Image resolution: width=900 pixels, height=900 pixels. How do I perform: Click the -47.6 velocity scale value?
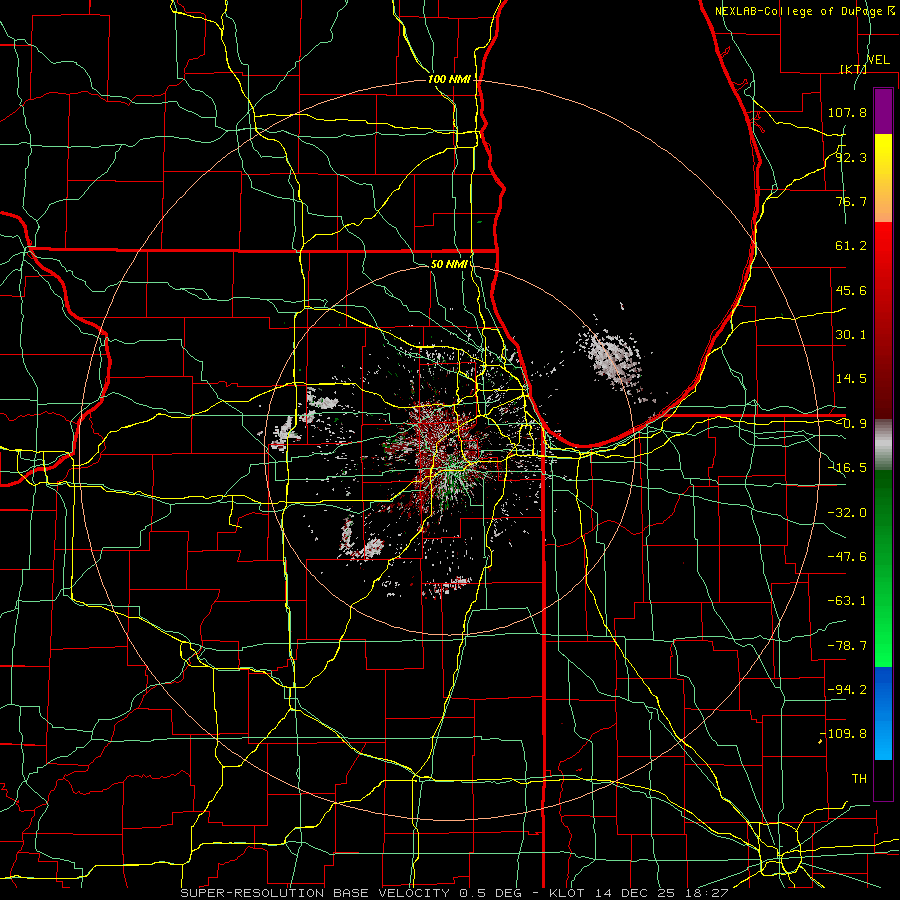point(847,557)
